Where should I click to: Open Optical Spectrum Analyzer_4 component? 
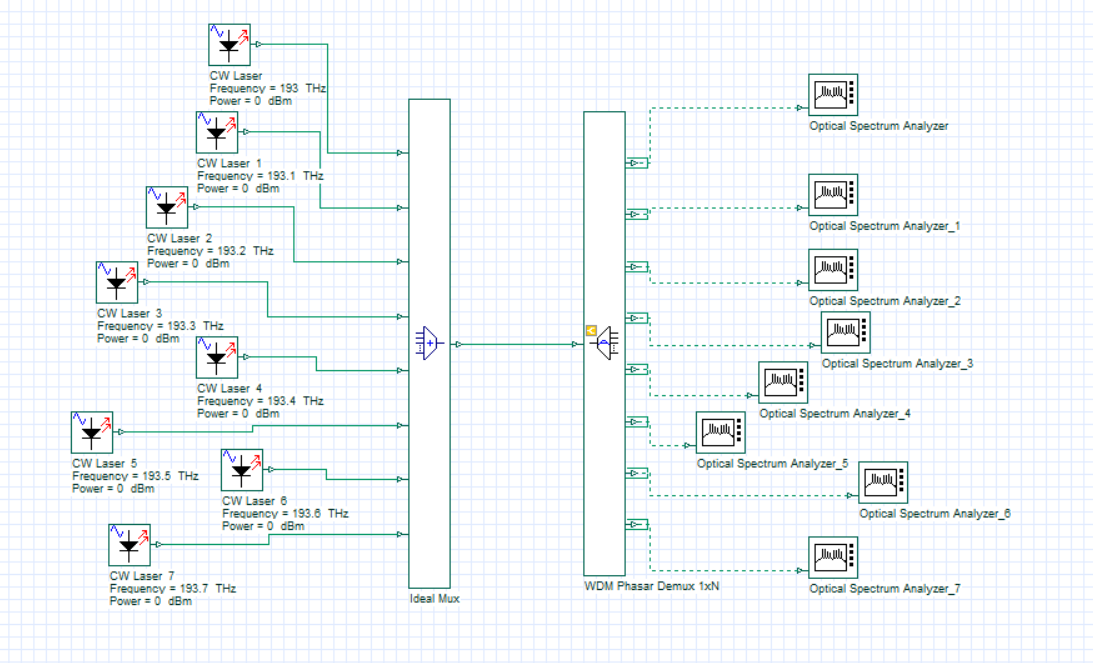click(782, 383)
